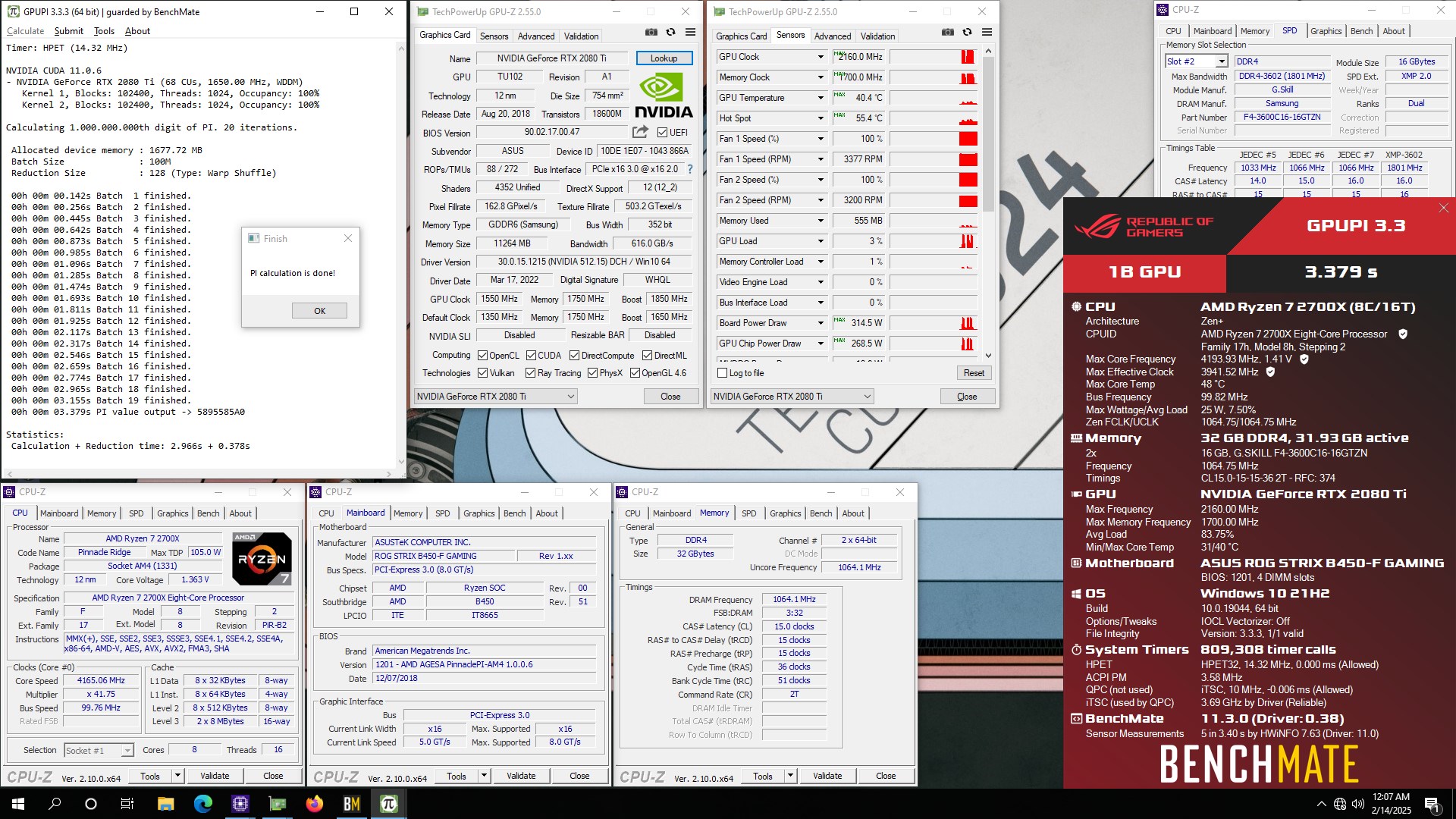Open the Windows Start menu
Image resolution: width=1456 pixels, height=819 pixels.
tap(18, 804)
